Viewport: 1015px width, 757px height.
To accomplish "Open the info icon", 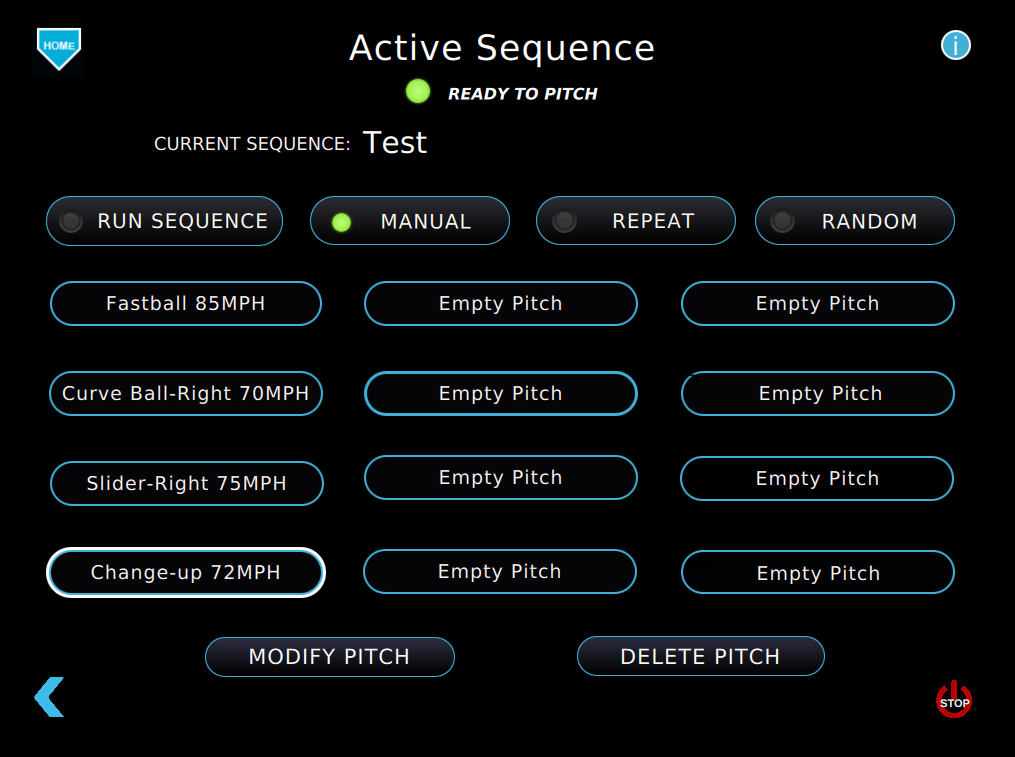I will (x=955, y=45).
